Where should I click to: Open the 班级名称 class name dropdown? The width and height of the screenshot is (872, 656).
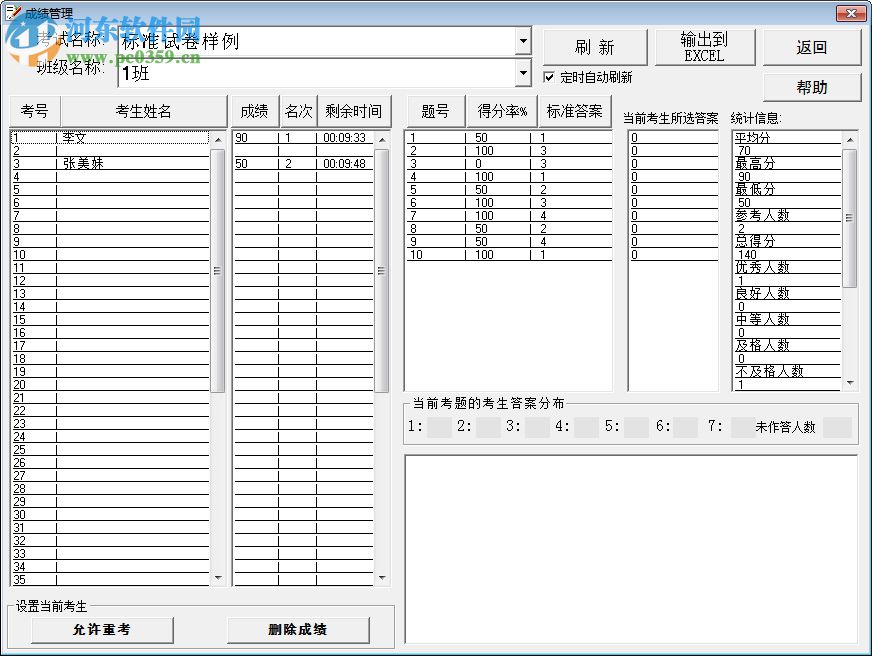click(523, 73)
